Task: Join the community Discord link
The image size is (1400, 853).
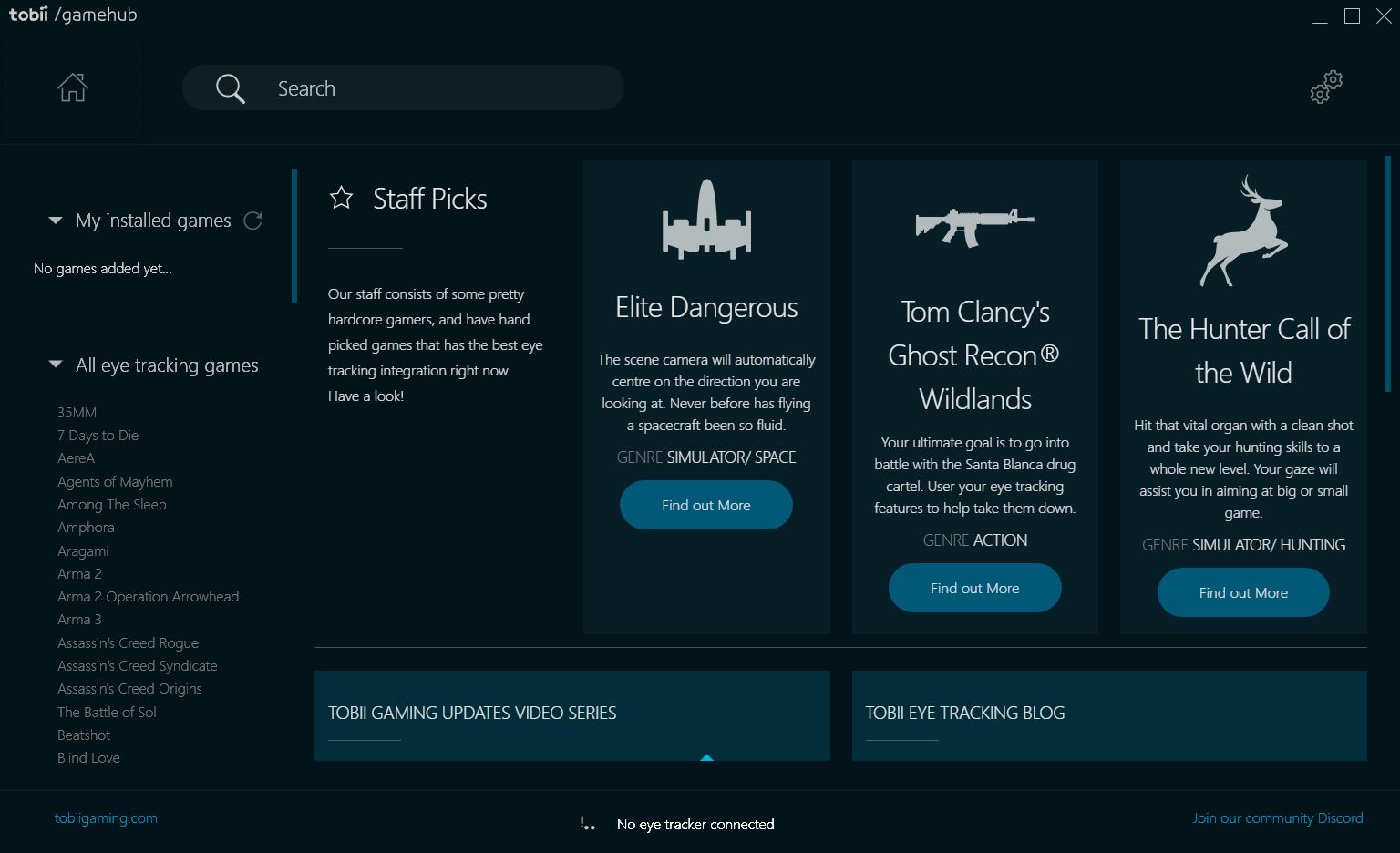Action: pyautogui.click(x=1278, y=817)
